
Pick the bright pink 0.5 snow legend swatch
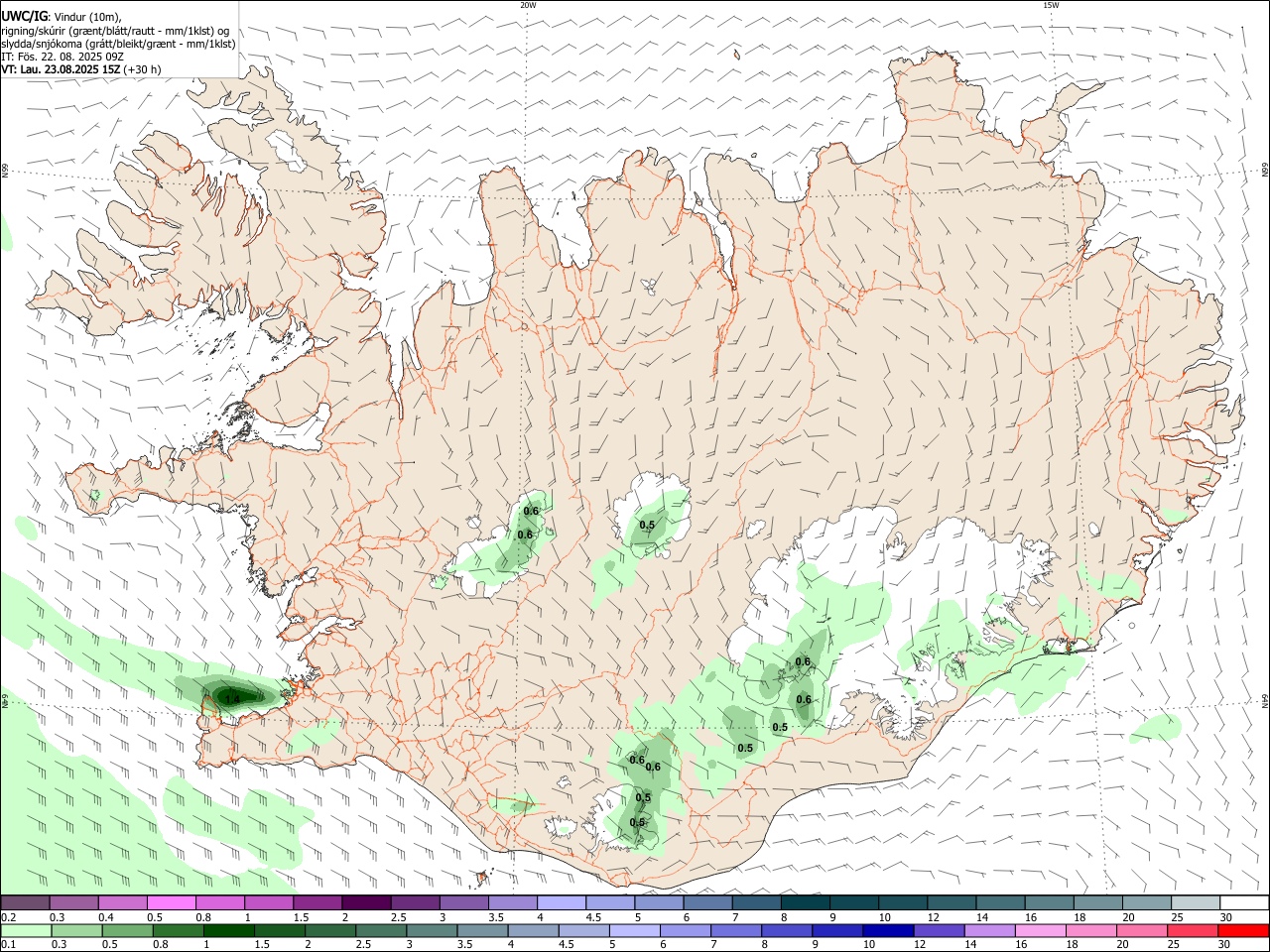click(x=171, y=903)
